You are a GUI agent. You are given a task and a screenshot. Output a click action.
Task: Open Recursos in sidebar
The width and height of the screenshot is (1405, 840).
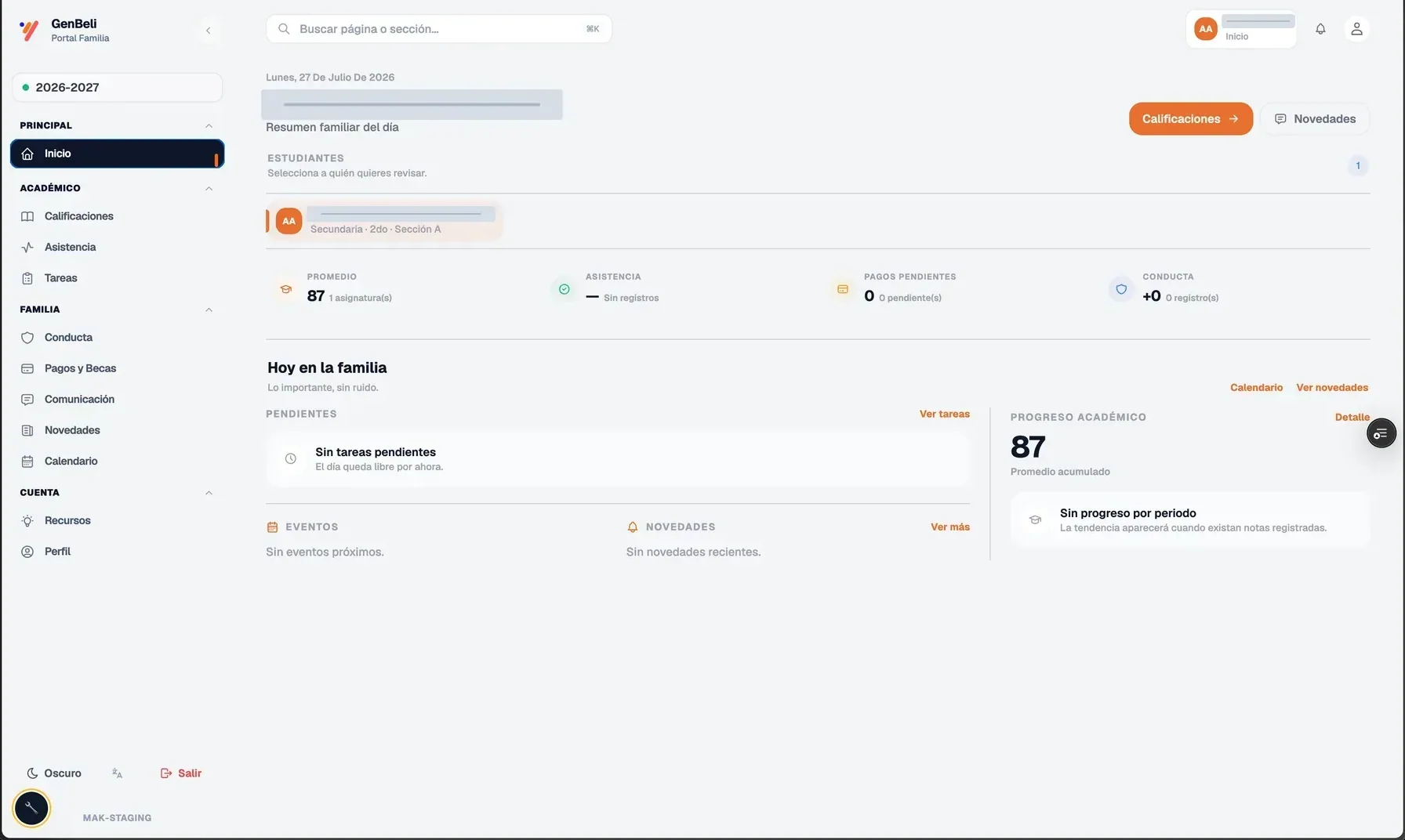pyautogui.click(x=117, y=521)
